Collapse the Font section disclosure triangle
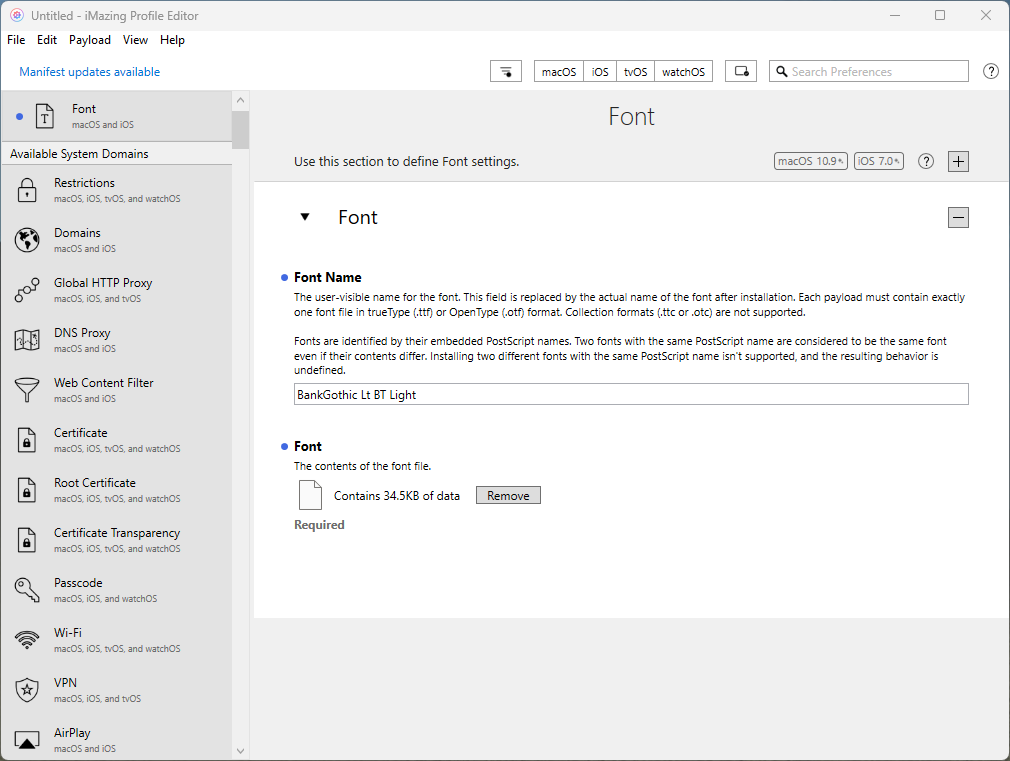 point(305,217)
